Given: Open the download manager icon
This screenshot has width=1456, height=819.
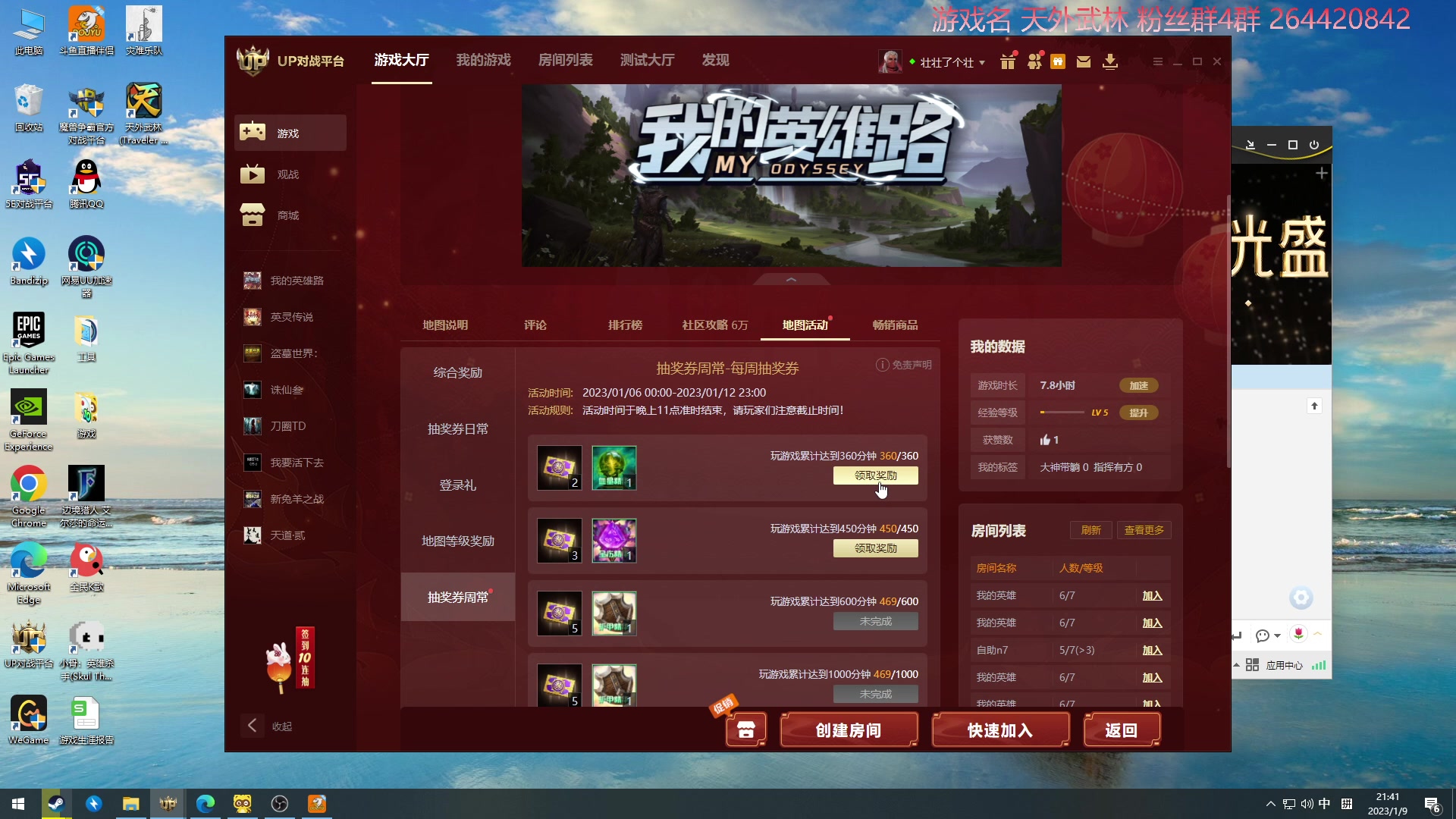Looking at the screenshot, I should (x=1110, y=61).
